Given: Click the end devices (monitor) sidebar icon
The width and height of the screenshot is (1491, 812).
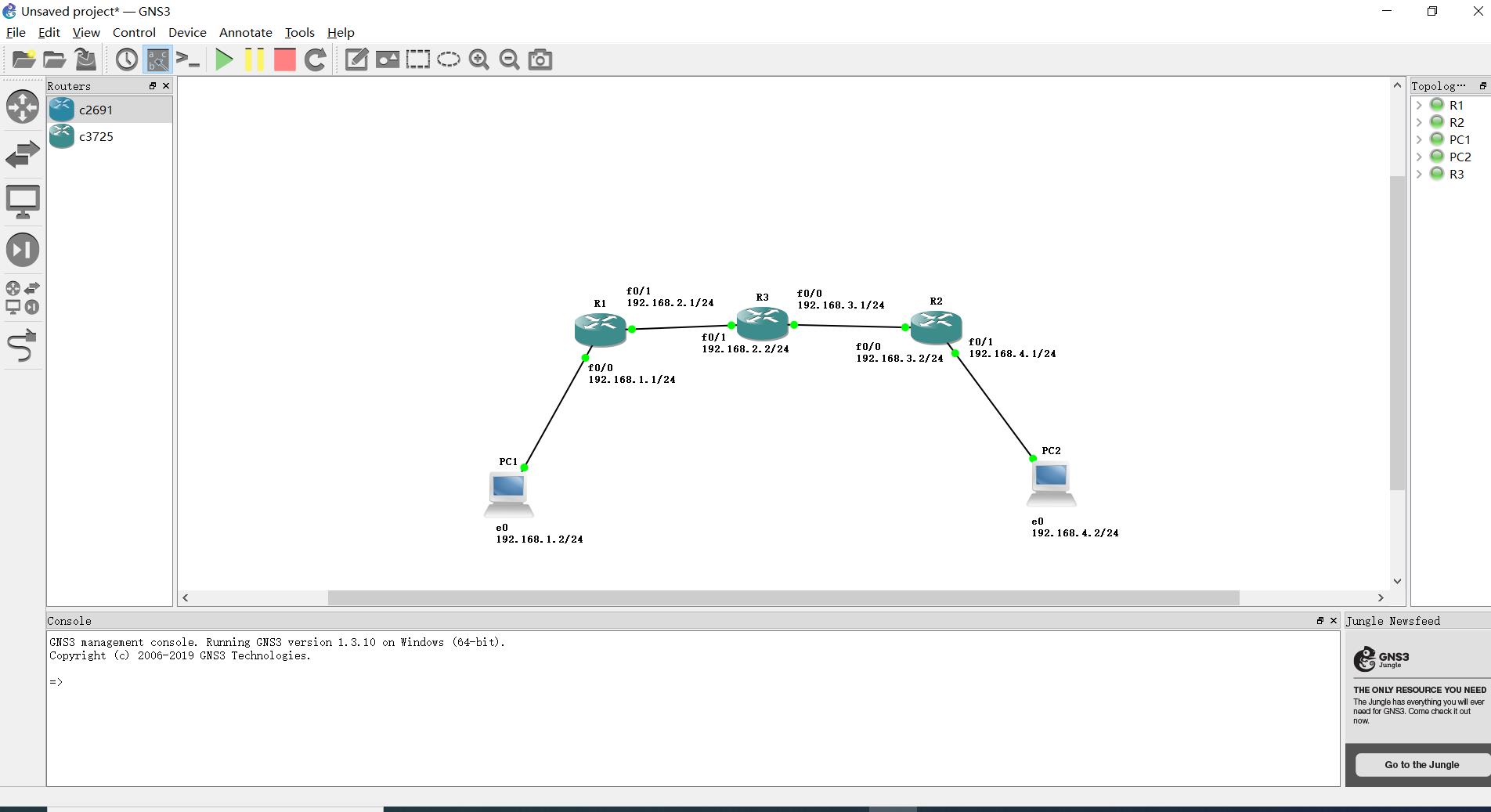Looking at the screenshot, I should click(x=23, y=201).
